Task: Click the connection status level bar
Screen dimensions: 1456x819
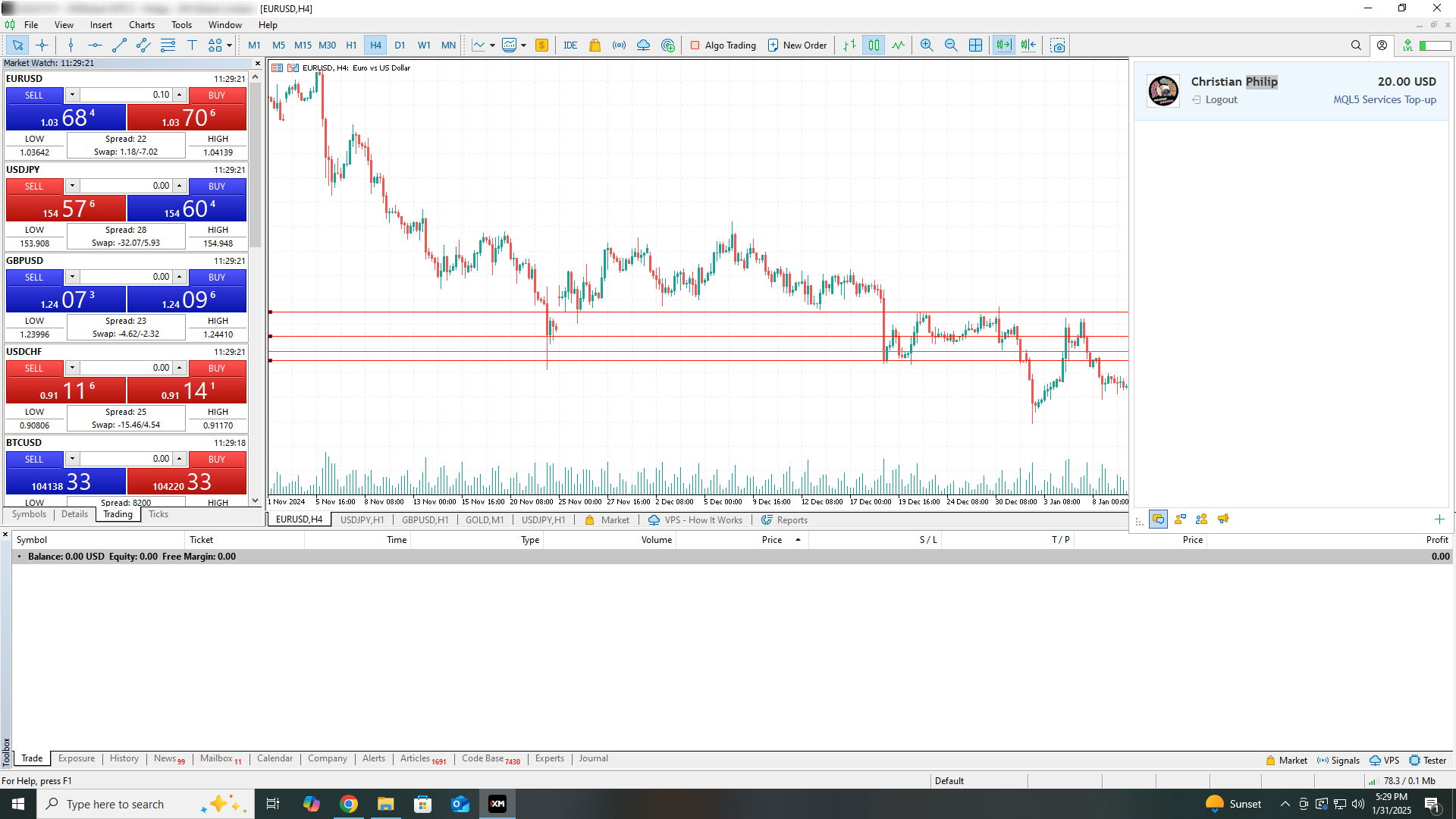Action: pyautogui.click(x=1435, y=45)
